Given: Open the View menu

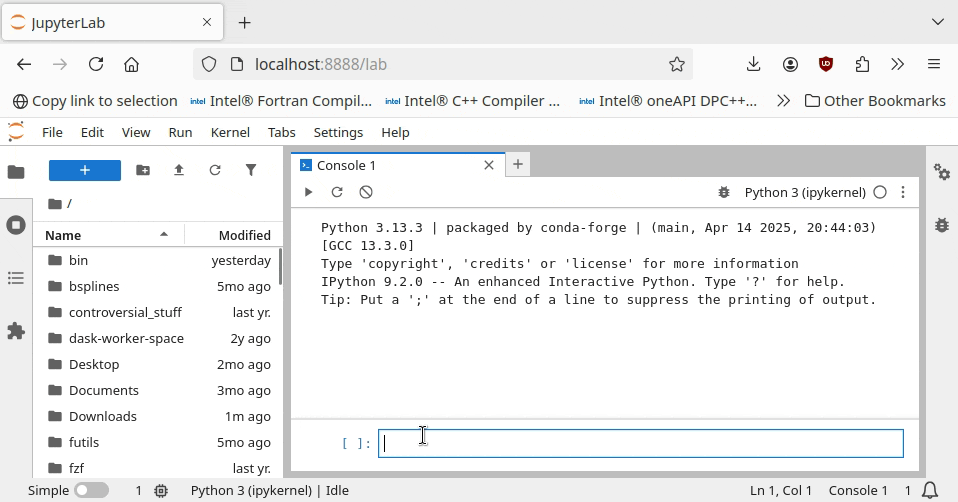Looking at the screenshot, I should point(136,133).
